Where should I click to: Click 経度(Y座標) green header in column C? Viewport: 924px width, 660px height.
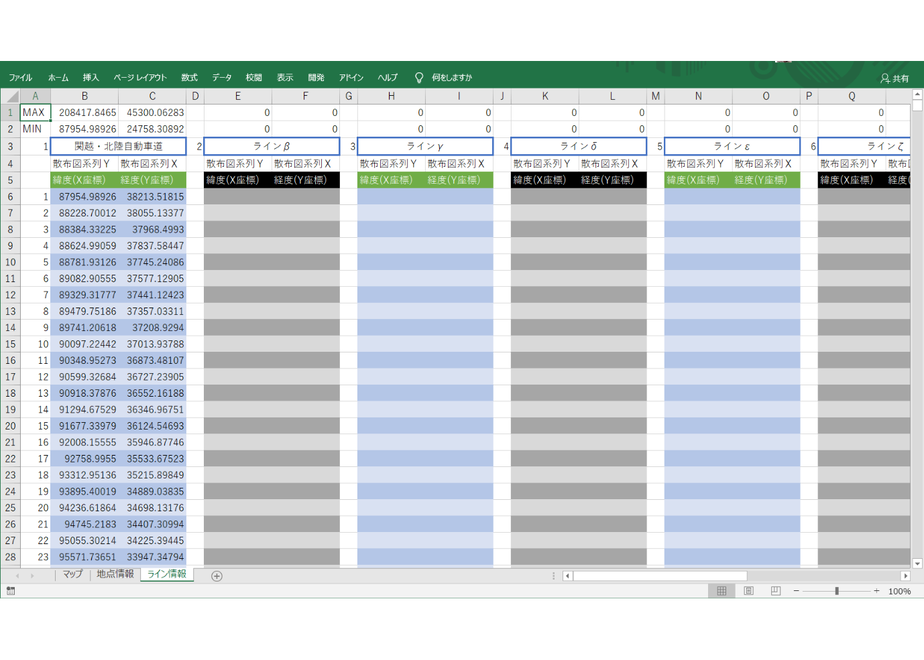(x=153, y=180)
